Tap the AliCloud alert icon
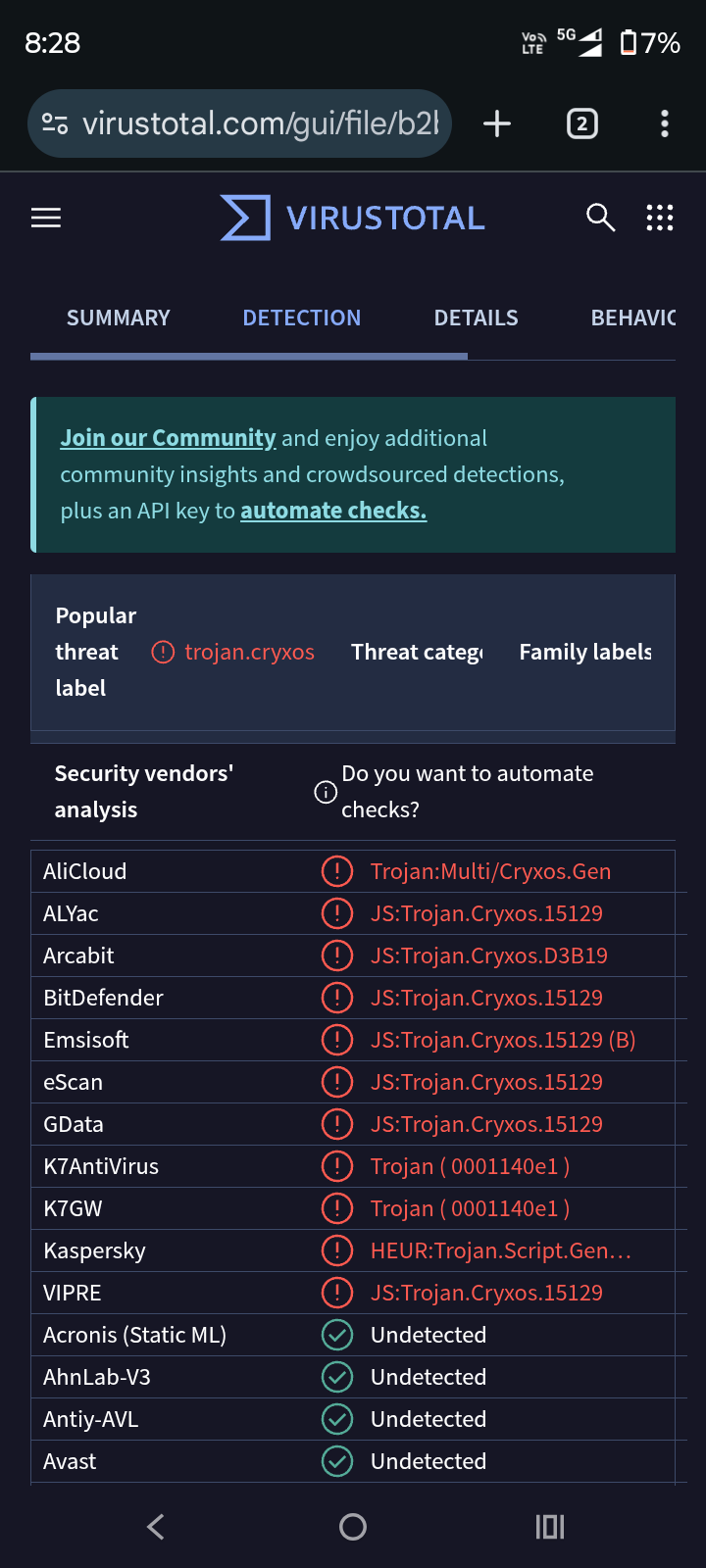 [337, 871]
